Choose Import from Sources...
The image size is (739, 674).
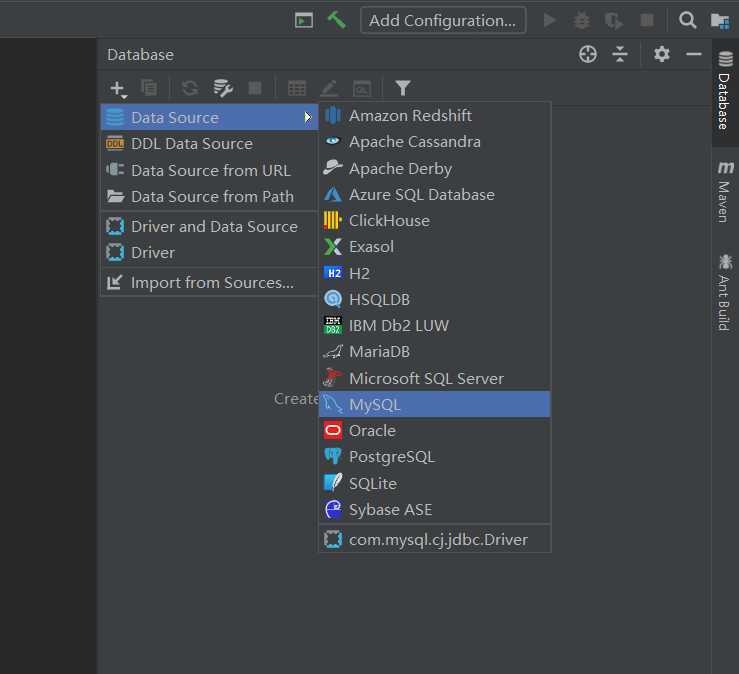pos(210,282)
